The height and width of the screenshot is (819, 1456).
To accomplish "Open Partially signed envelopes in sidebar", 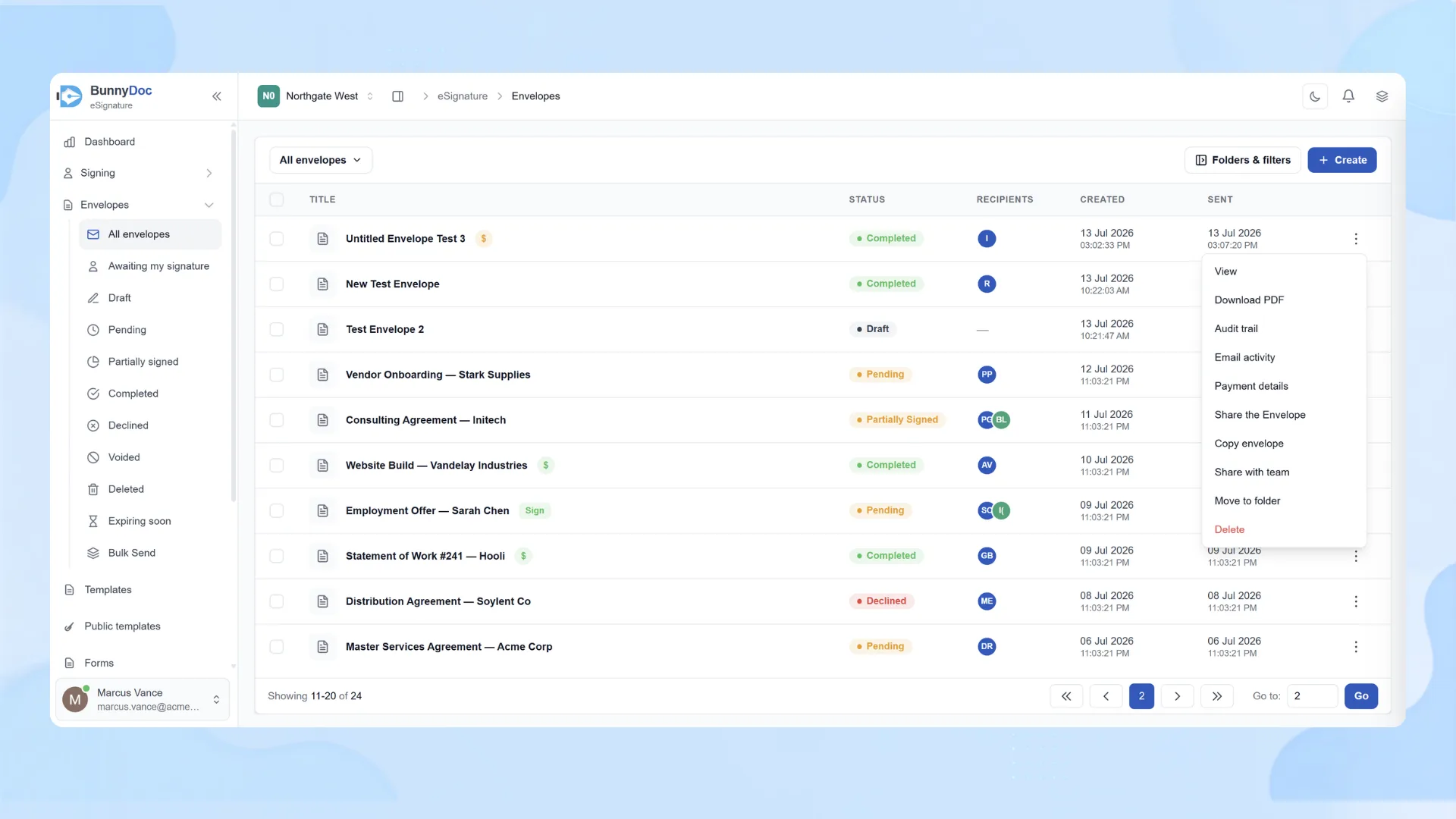I will point(150,362).
